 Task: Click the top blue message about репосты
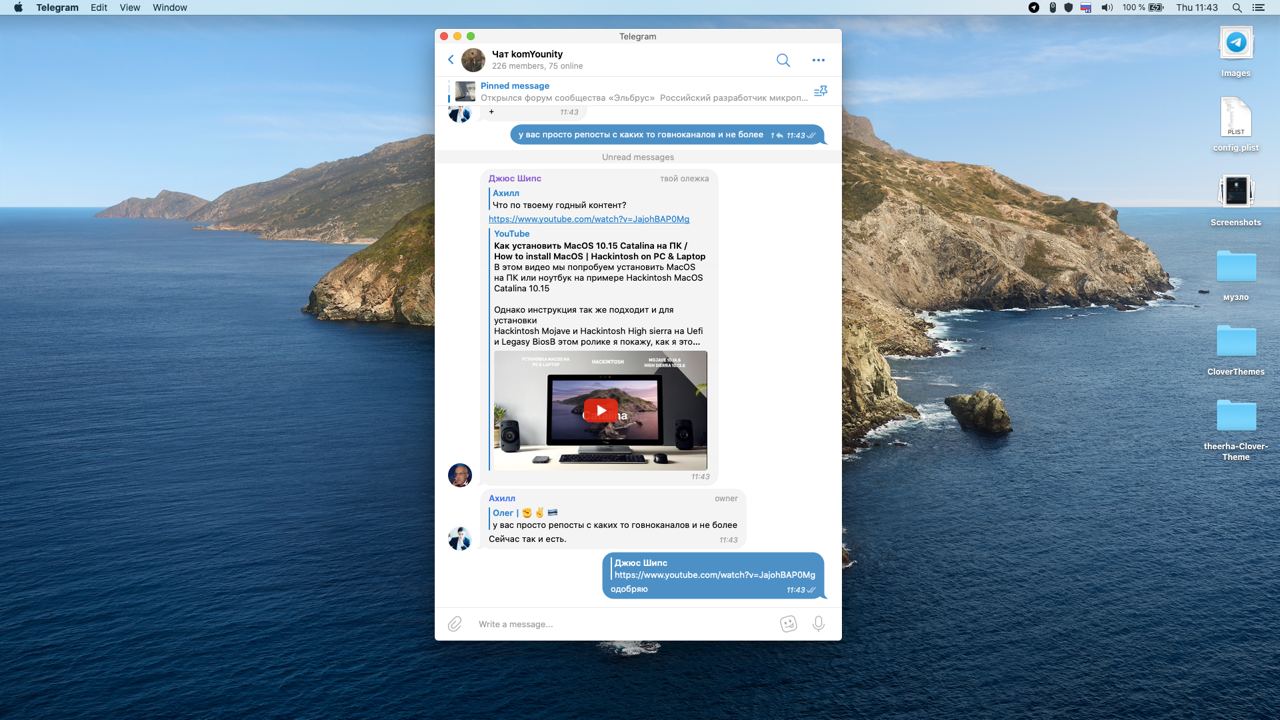click(x=668, y=135)
